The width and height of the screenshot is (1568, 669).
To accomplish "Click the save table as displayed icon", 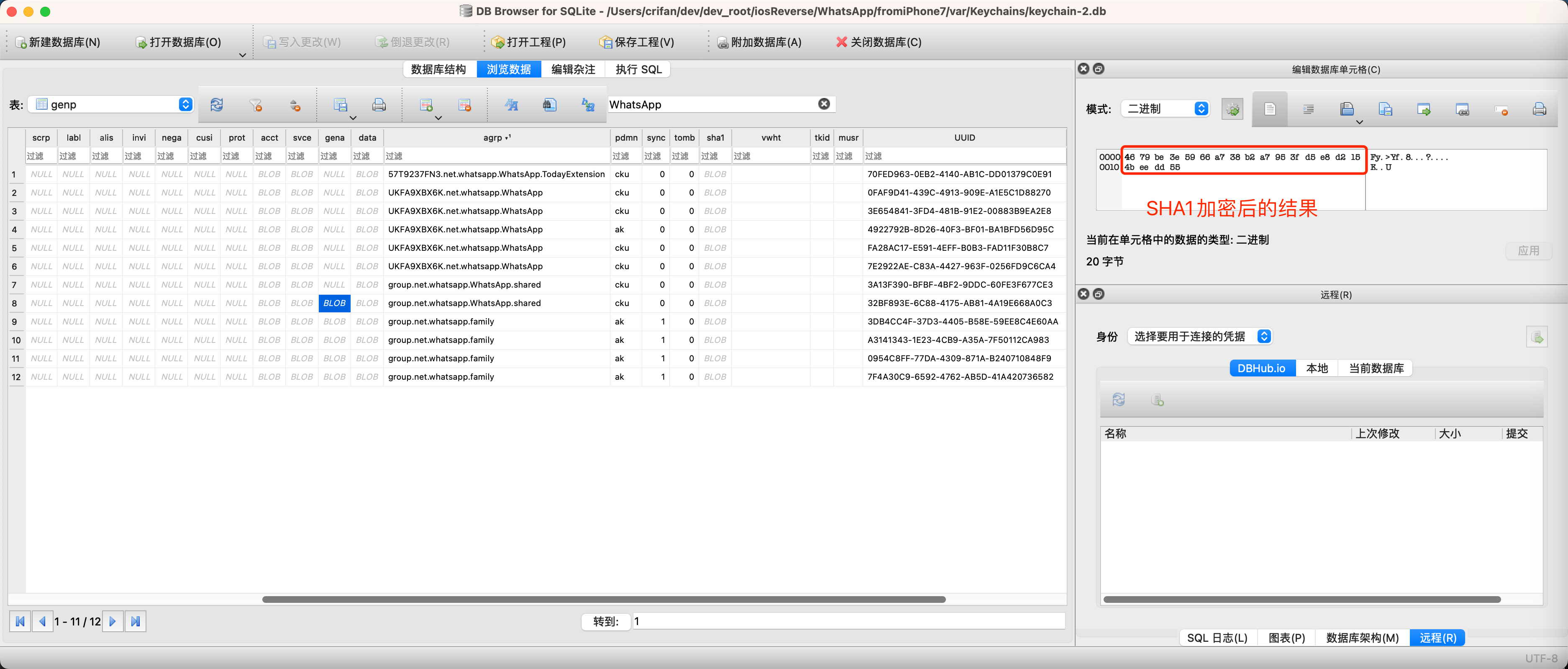I will pos(340,105).
